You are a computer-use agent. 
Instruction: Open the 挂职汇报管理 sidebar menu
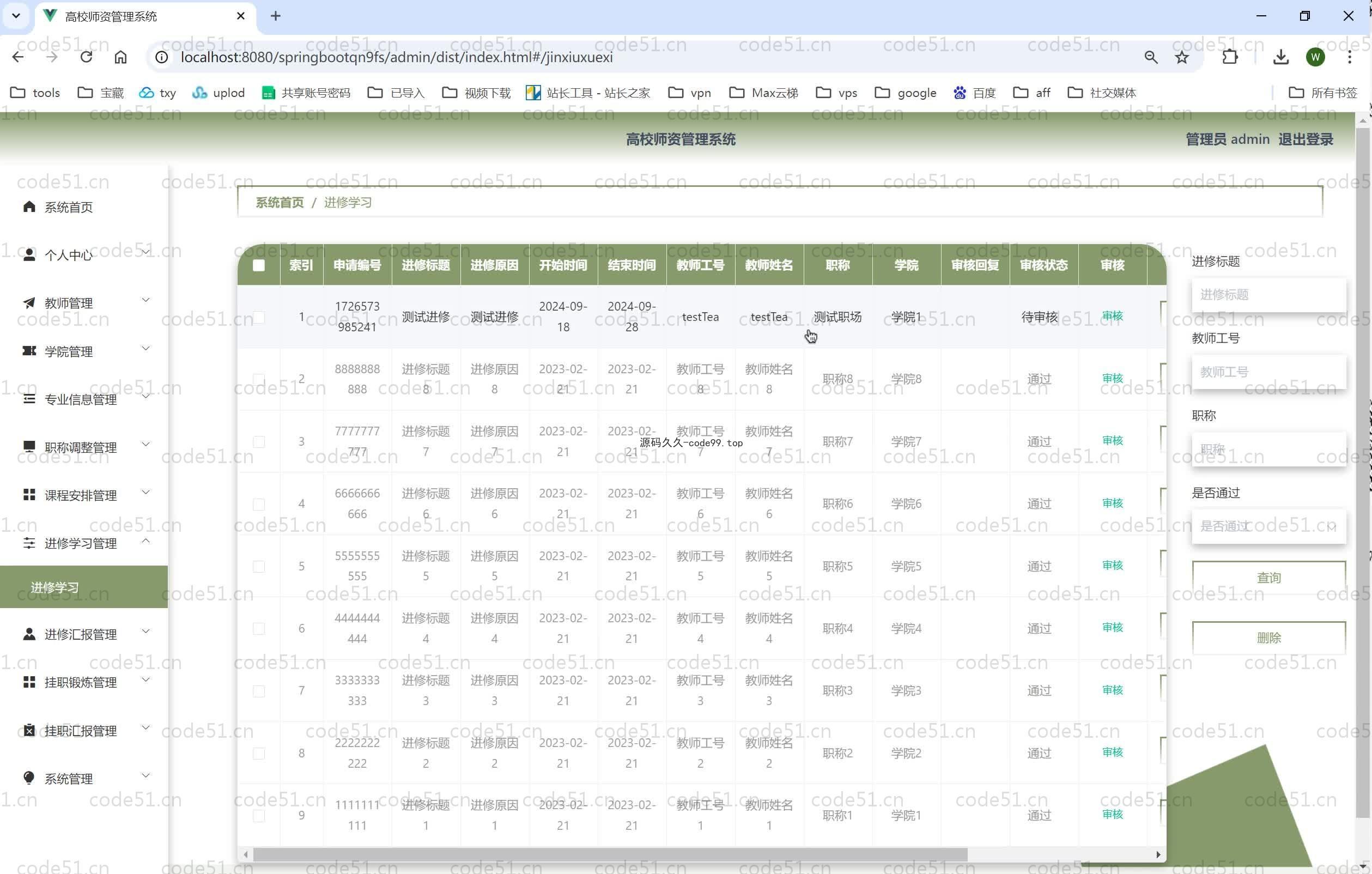[84, 731]
